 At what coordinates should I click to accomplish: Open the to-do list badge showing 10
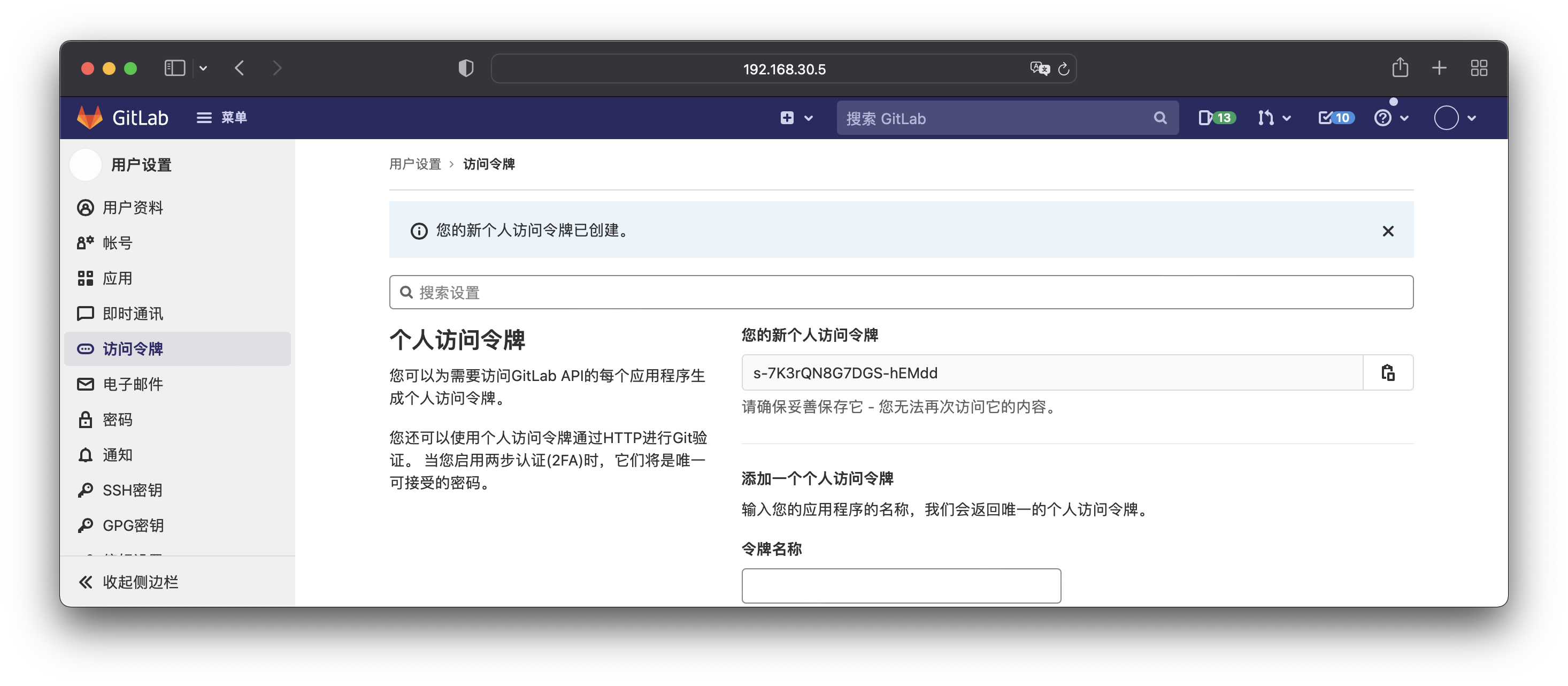(1335, 118)
